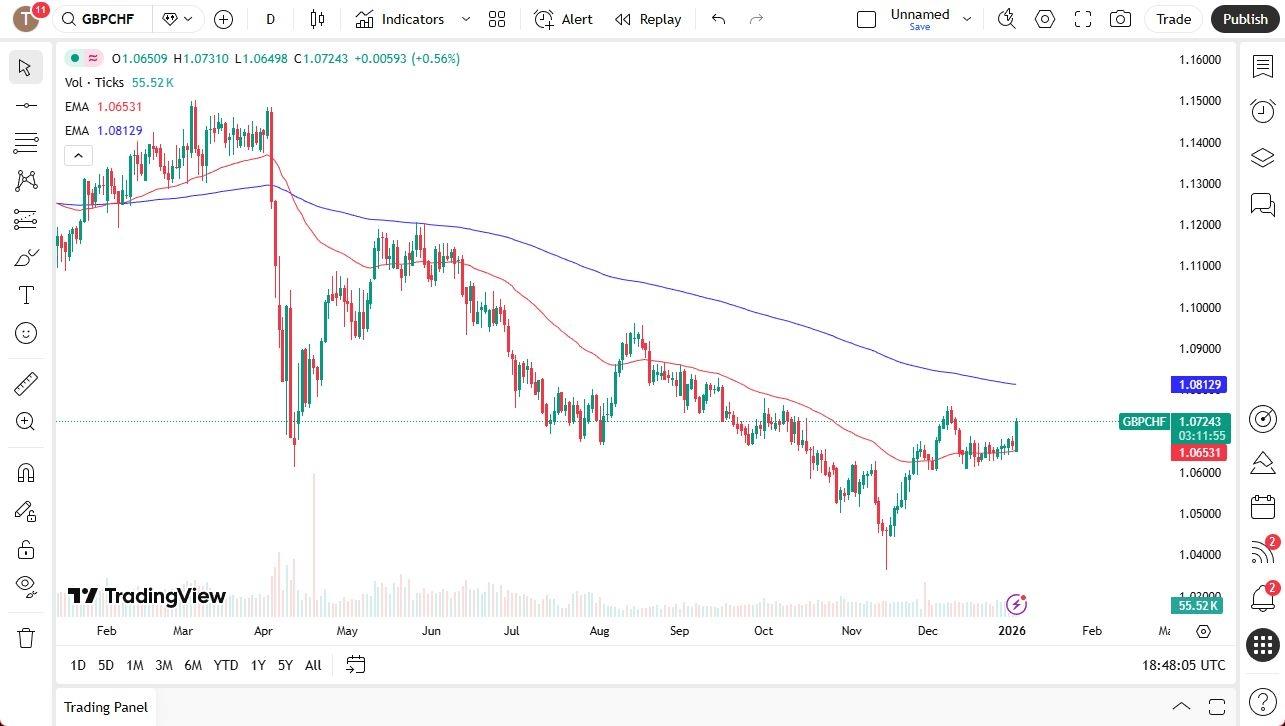1285x726 pixels.
Task: Remove drawings with the trash icon
Action: [26, 637]
